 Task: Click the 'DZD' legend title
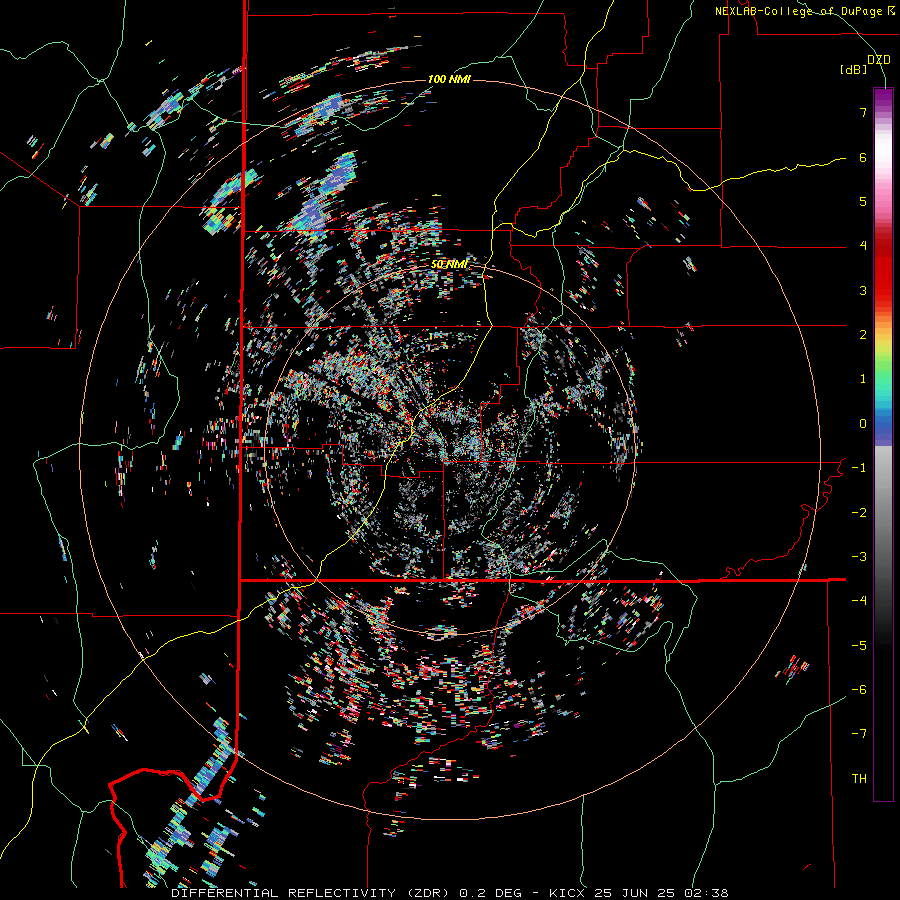click(x=879, y=60)
